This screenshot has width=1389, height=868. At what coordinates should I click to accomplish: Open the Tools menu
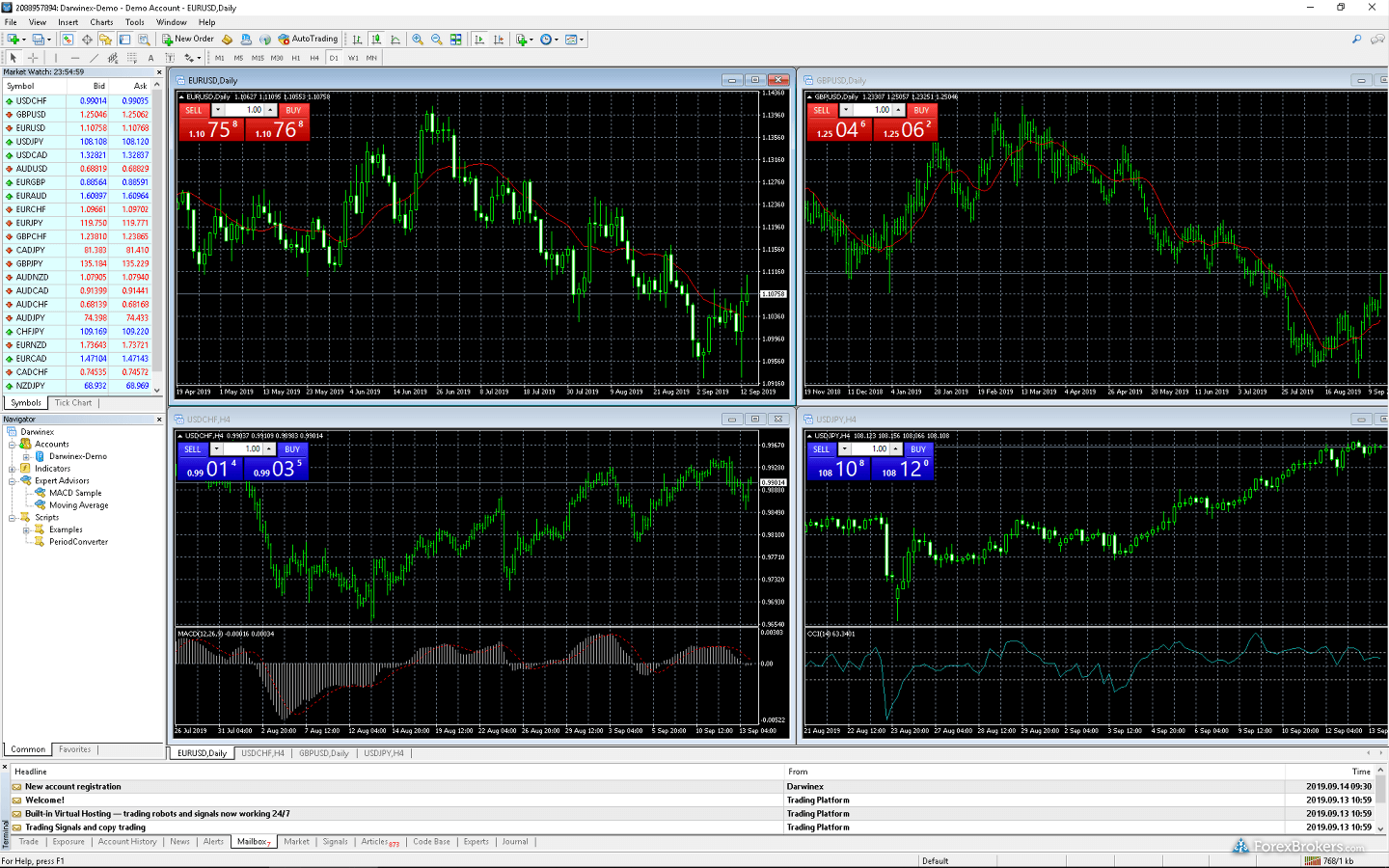(x=135, y=22)
